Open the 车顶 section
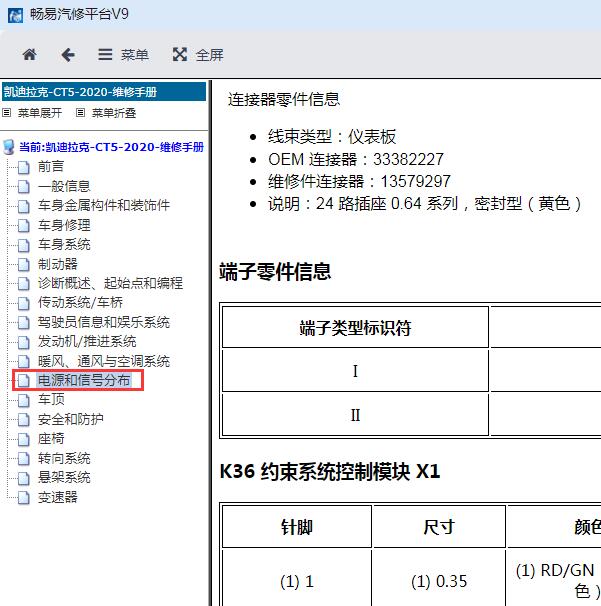The width and height of the screenshot is (601, 606). [x=51, y=399]
